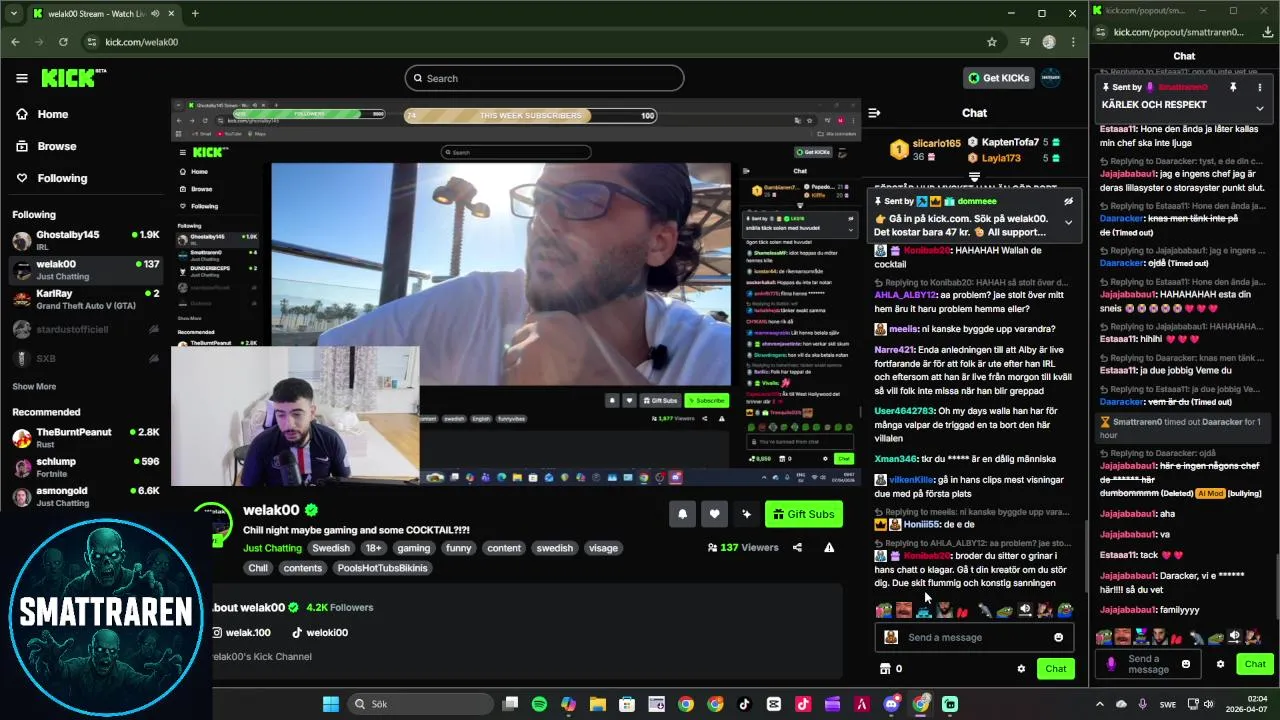Open emoji picker in popout chat

1186,664
